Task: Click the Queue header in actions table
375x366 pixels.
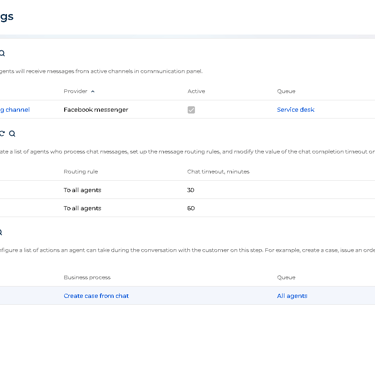Action: (x=286, y=277)
